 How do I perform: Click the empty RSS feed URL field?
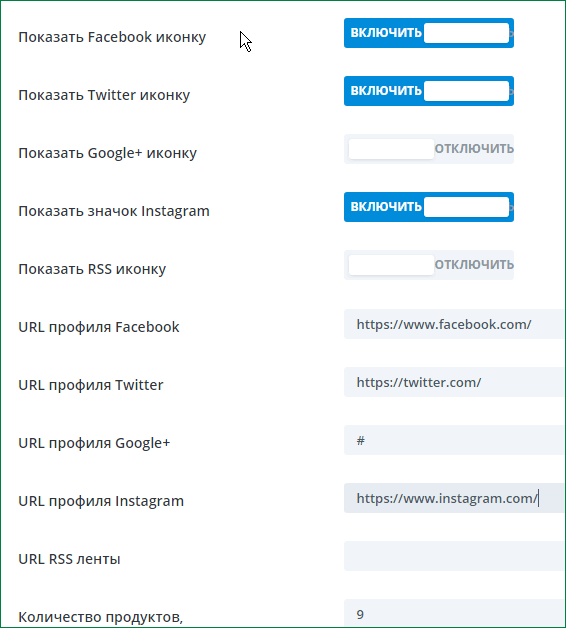pyautogui.click(x=455, y=556)
